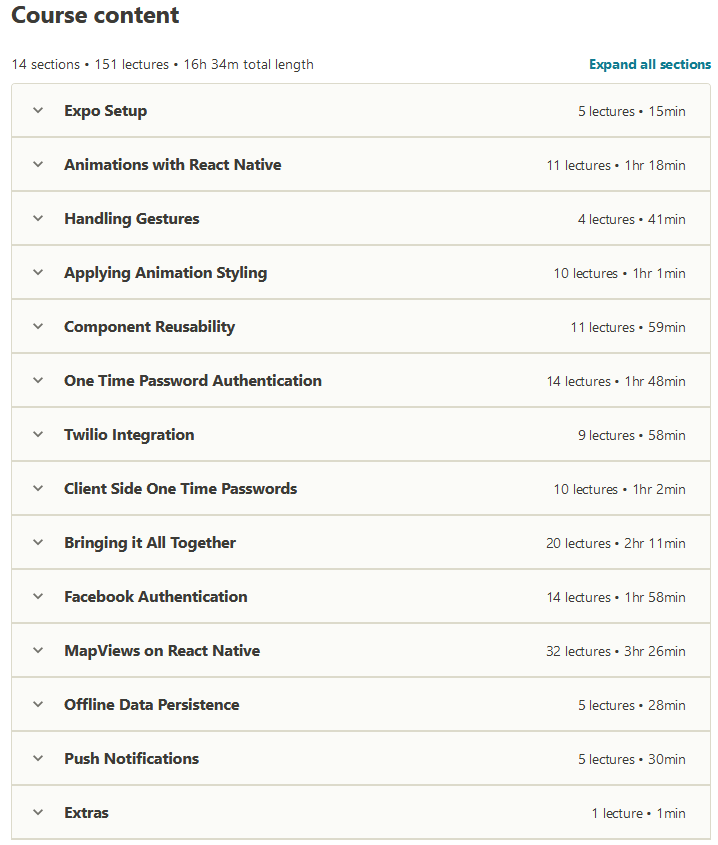This screenshot has width=718, height=845.
Task: Open Twilio Integration section chevron
Action: coord(38,434)
